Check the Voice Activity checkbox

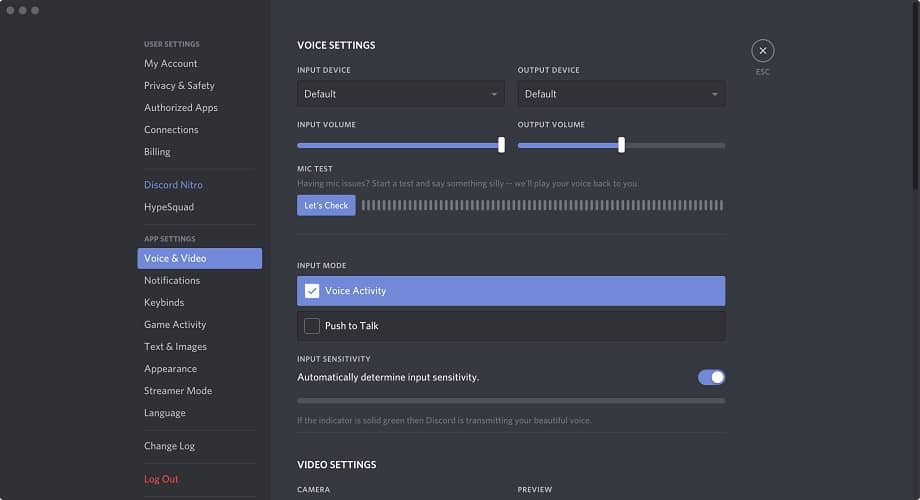(x=312, y=291)
